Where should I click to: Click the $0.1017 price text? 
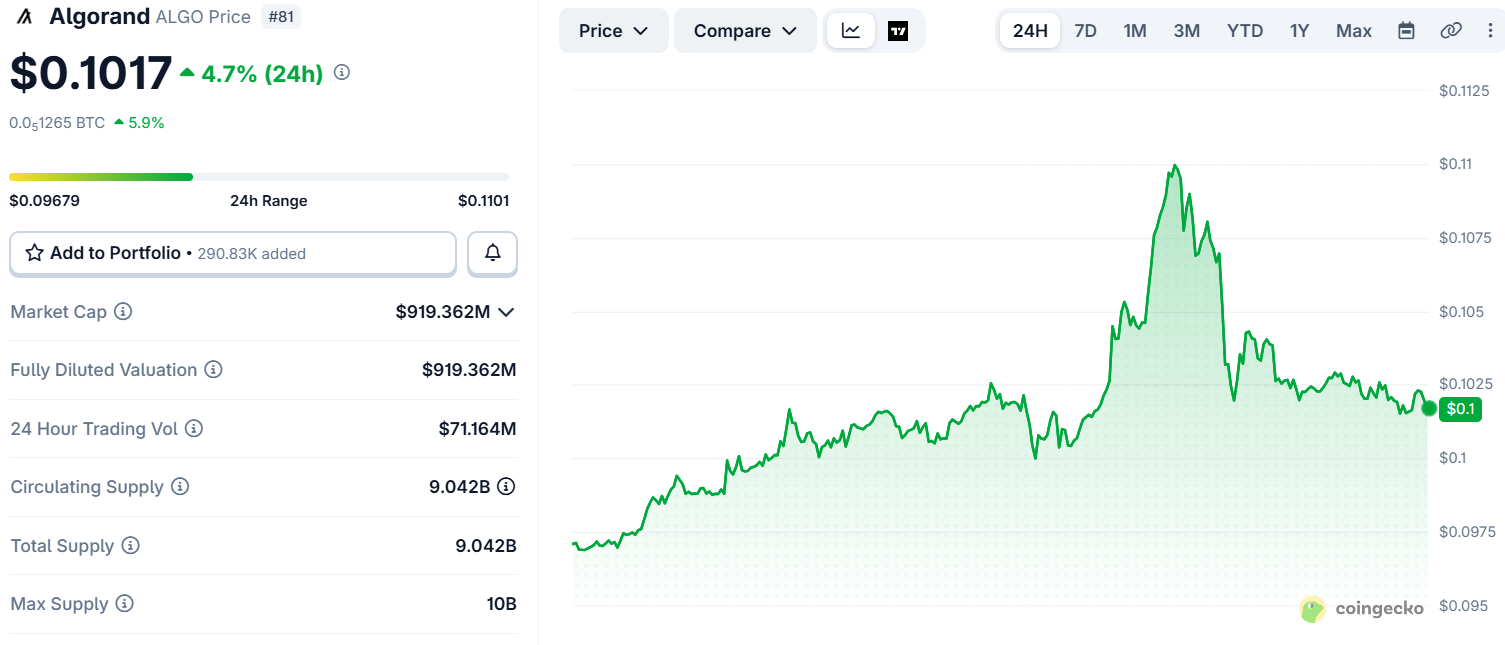coord(91,73)
